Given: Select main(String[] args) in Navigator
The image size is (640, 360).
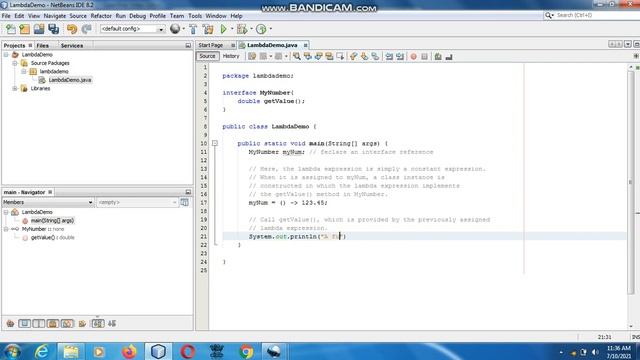Looking at the screenshot, I should 52,221.
